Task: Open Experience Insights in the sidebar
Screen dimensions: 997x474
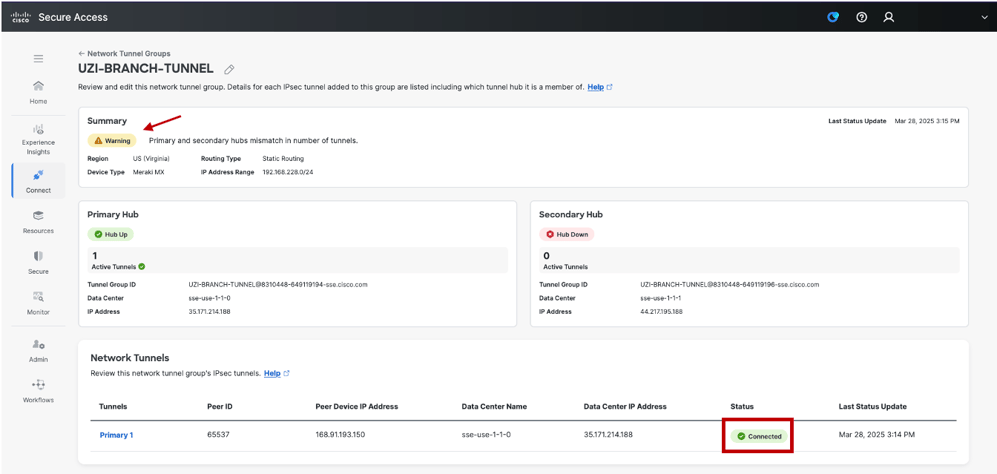Action: click(x=38, y=139)
